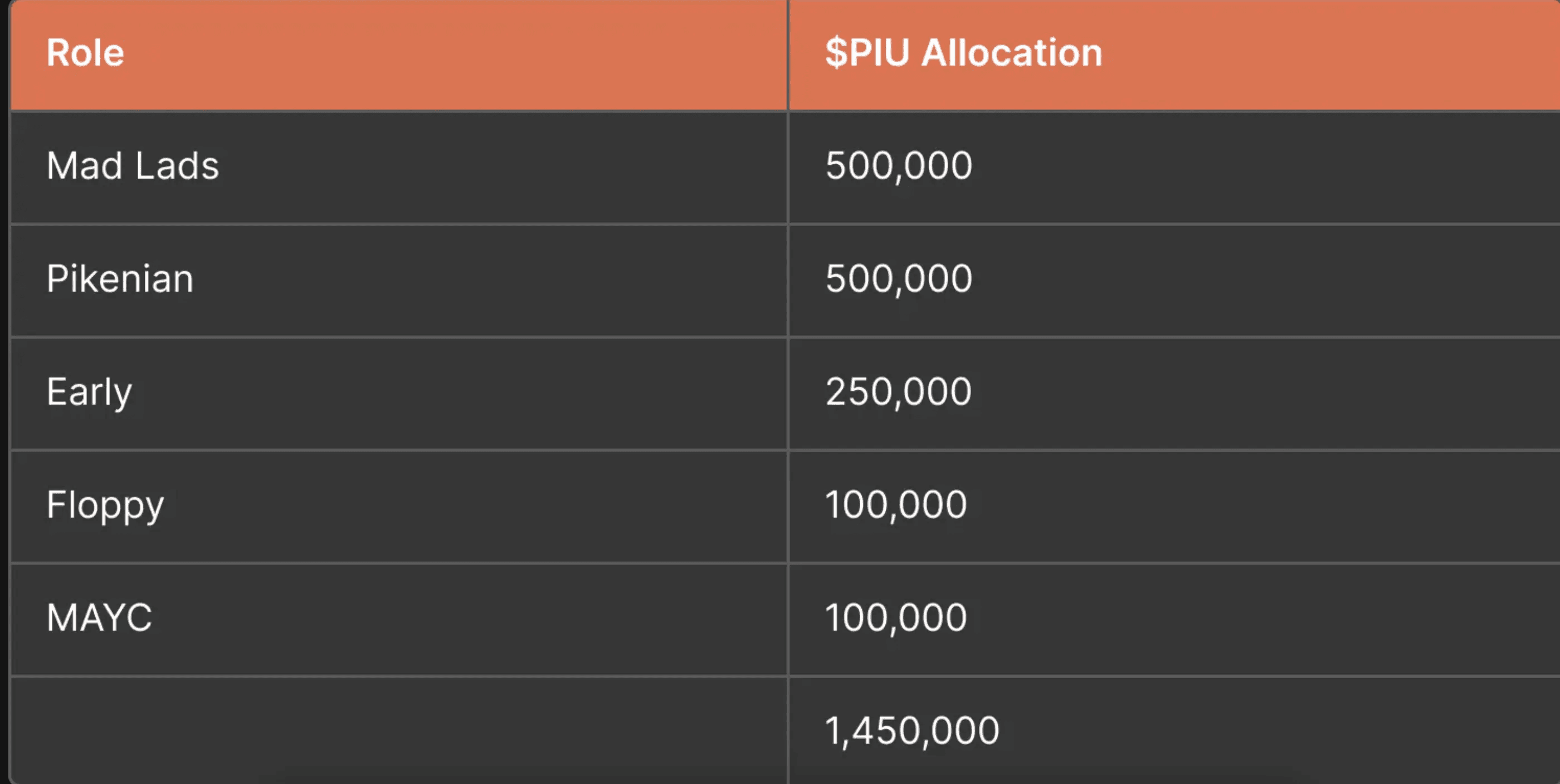Image resolution: width=1560 pixels, height=784 pixels.
Task: Click the Mad Lads text label
Action: tap(133, 165)
